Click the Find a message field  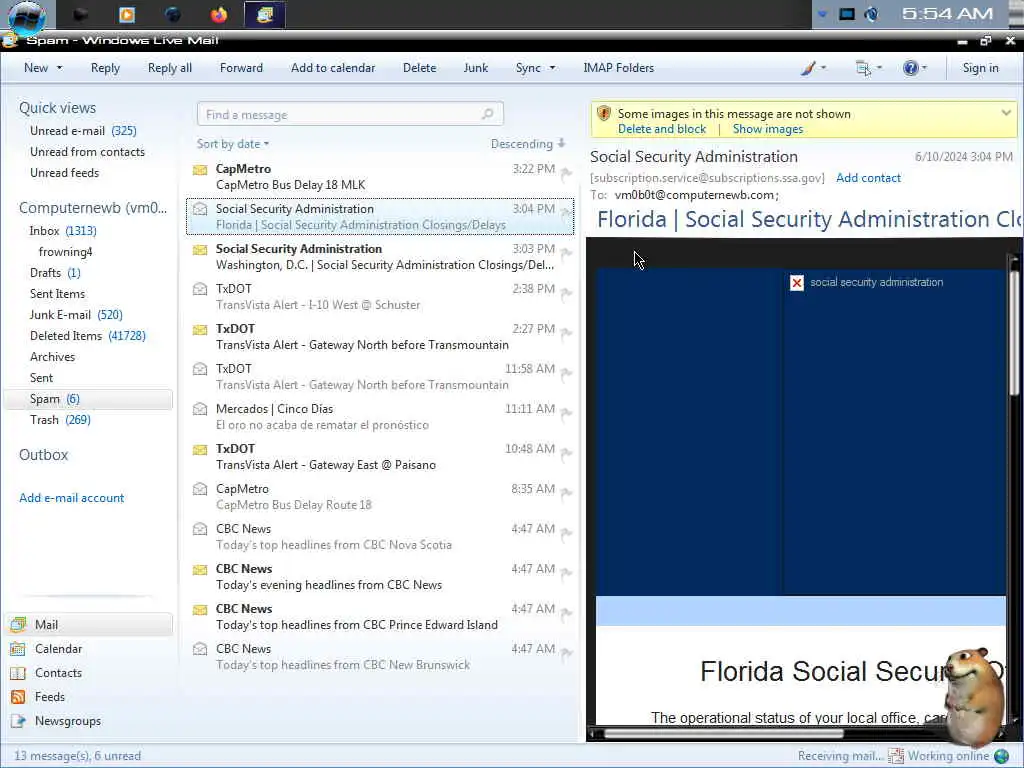pyautogui.click(x=350, y=114)
